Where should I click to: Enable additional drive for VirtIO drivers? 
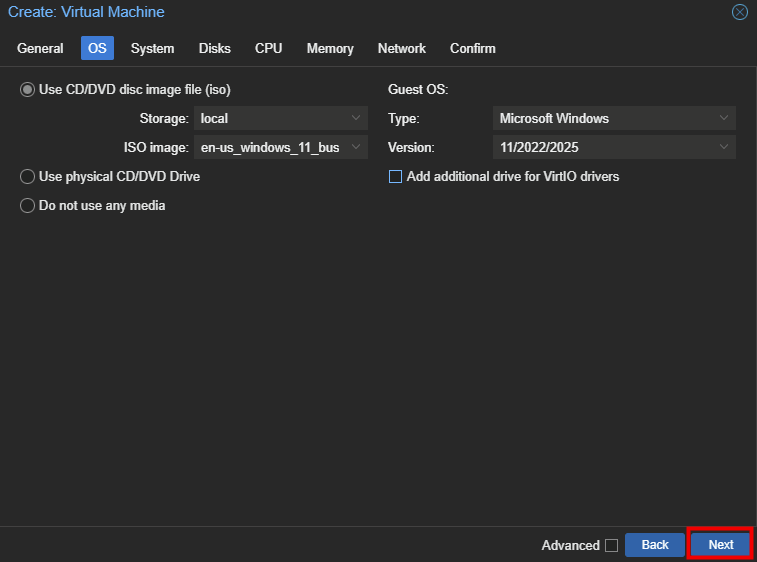(x=395, y=177)
